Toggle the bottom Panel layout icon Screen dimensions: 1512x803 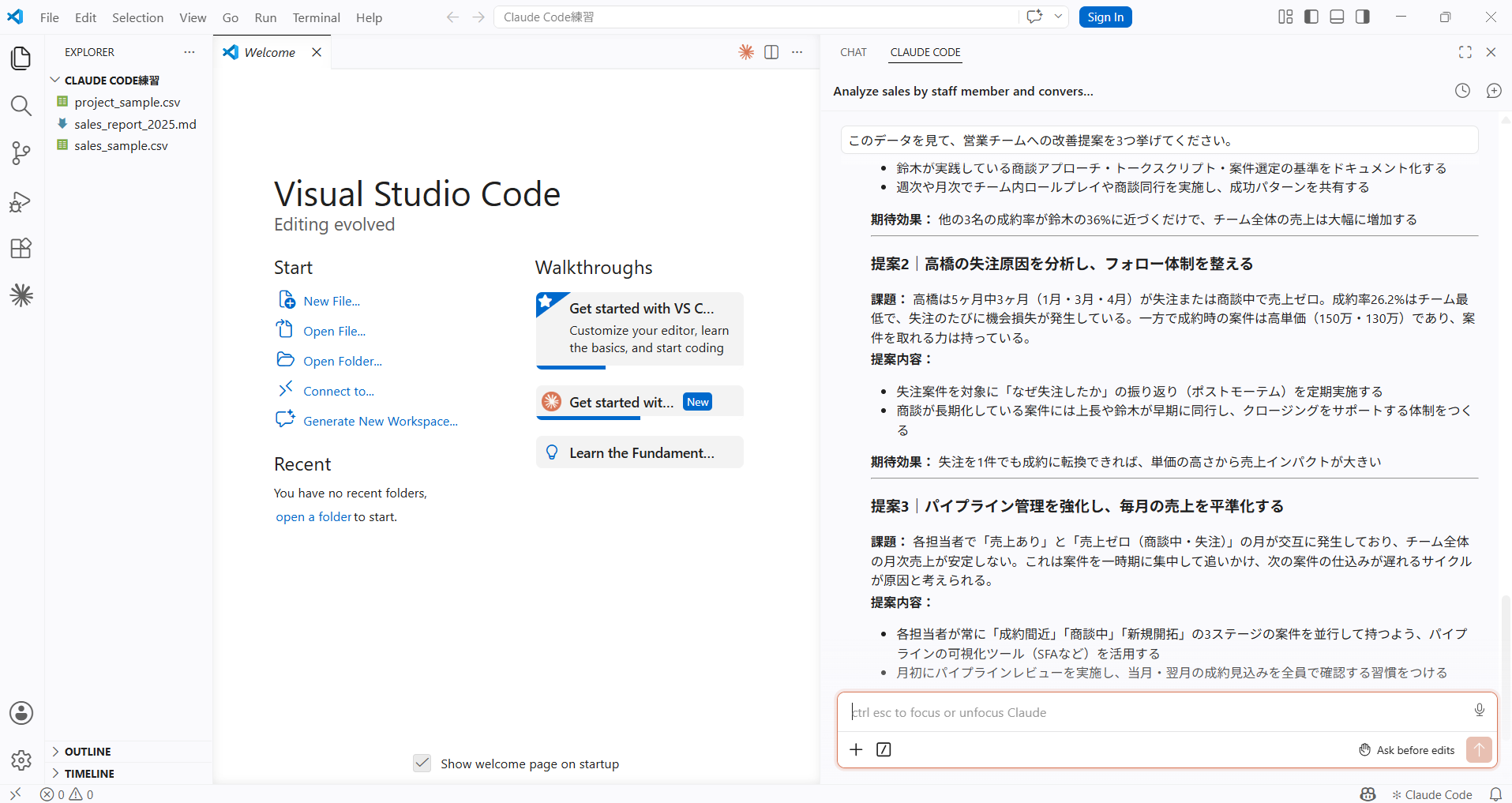click(1337, 17)
